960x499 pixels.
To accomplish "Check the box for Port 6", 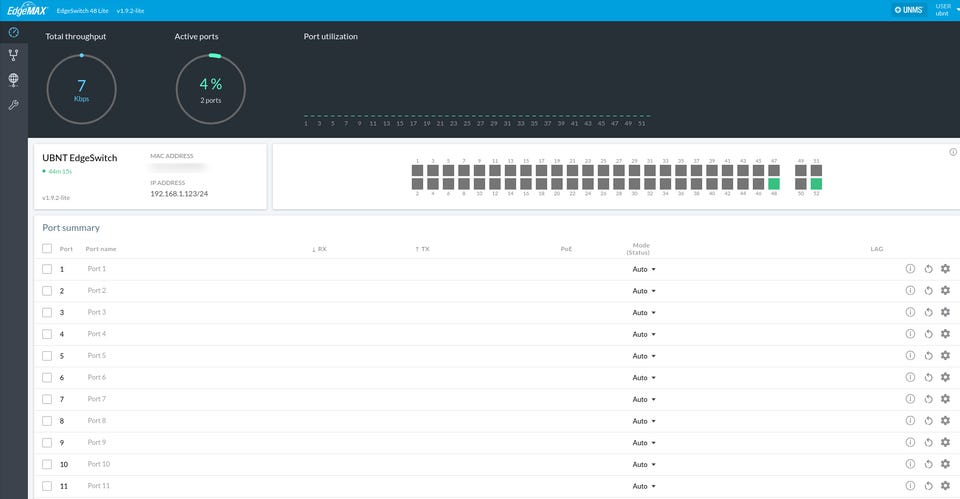I will pos(47,378).
